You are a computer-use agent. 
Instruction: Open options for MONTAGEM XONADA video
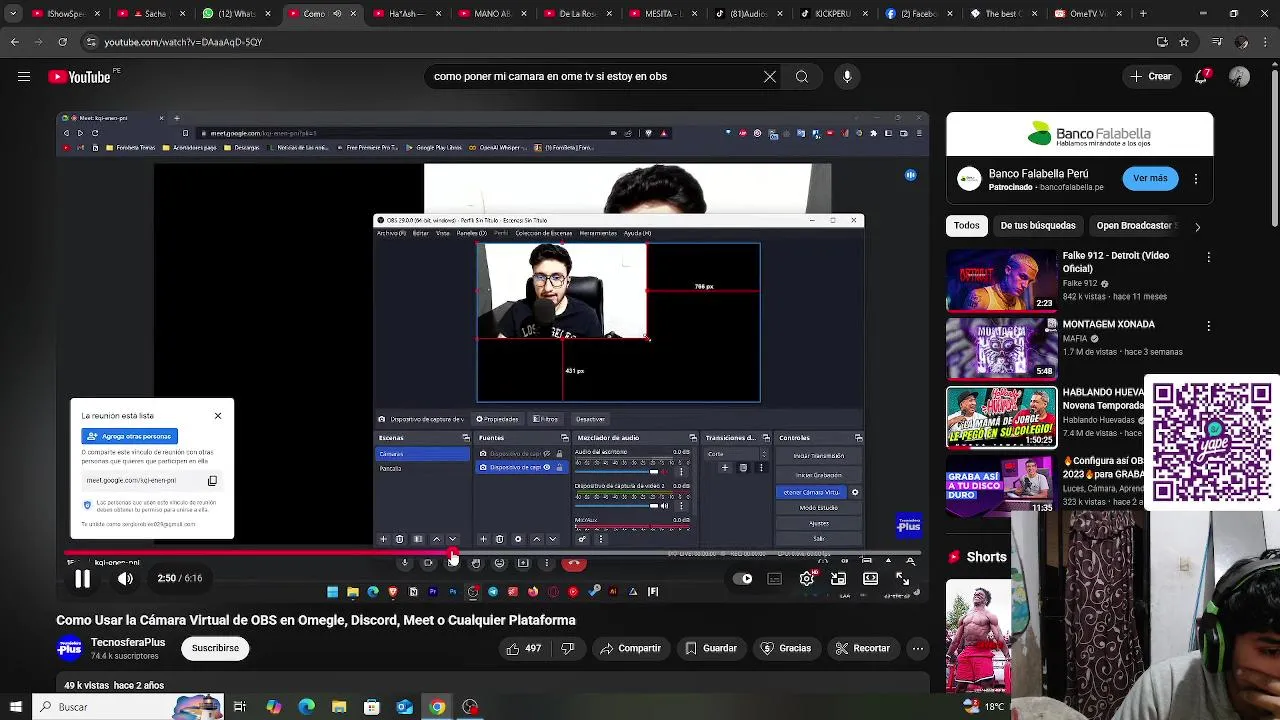pos(1208,326)
